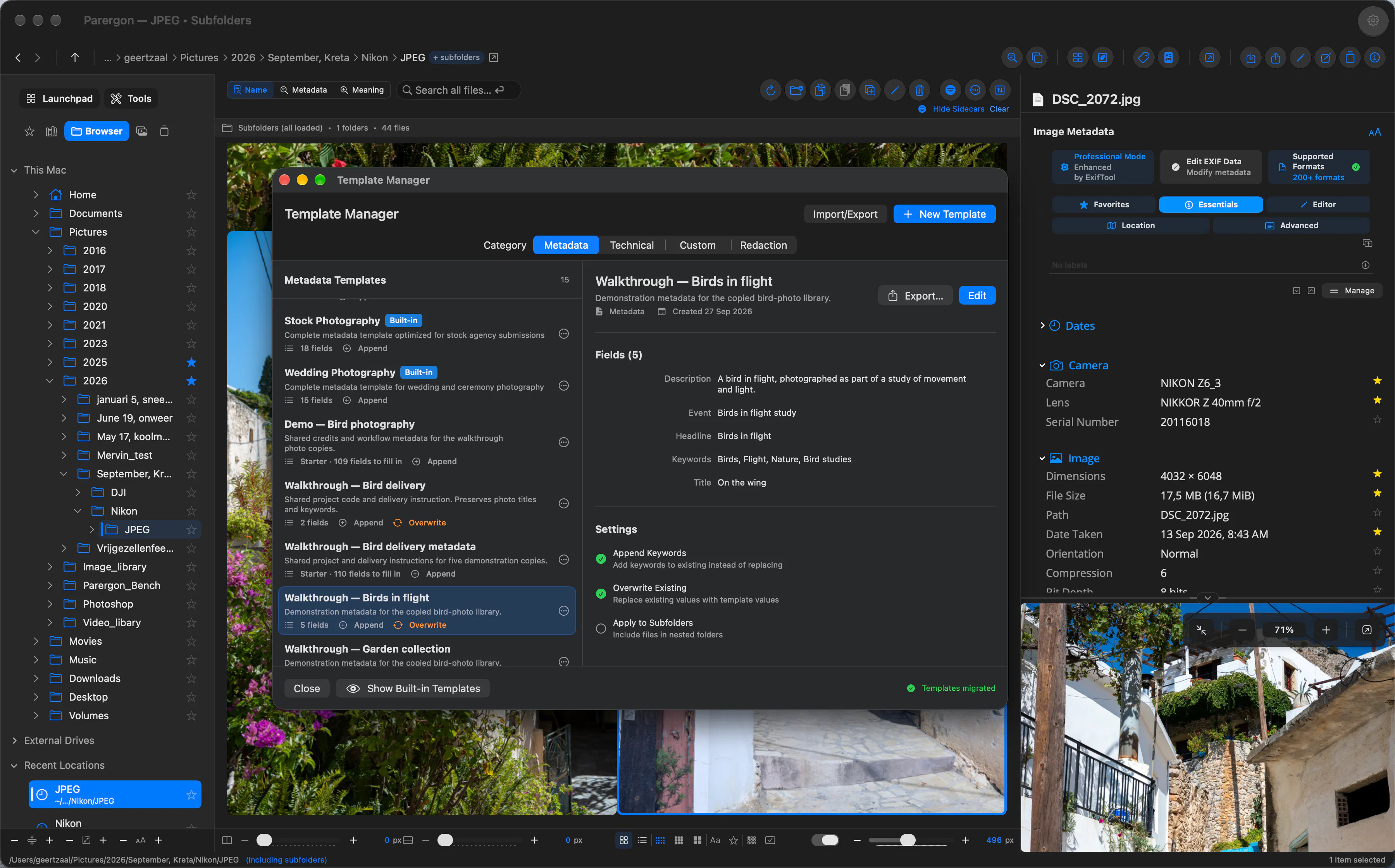
Task: Open the settings gear in the title bar
Action: click(x=1373, y=20)
